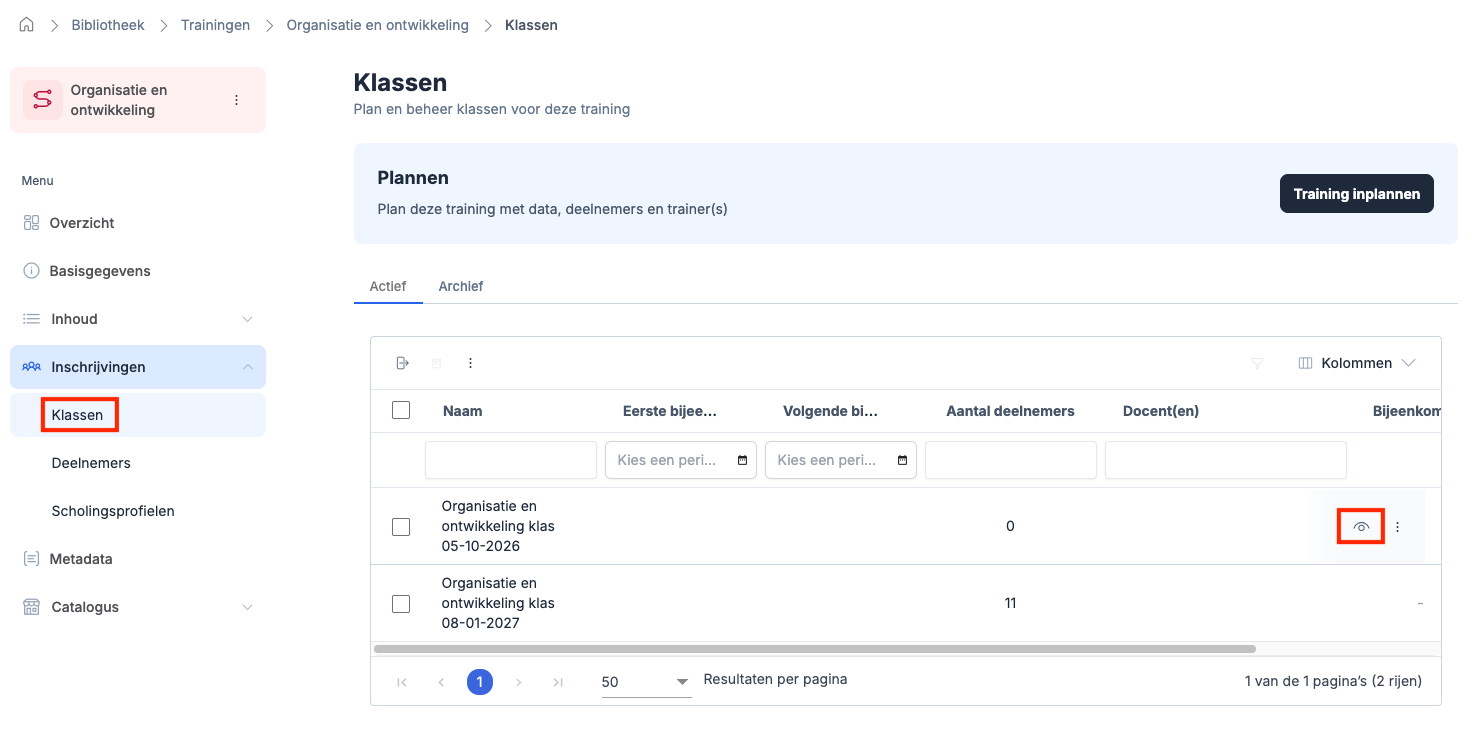Viewport: 1473px width, 731px height.
Task: Switch to the Archief tab
Action: pos(460,286)
